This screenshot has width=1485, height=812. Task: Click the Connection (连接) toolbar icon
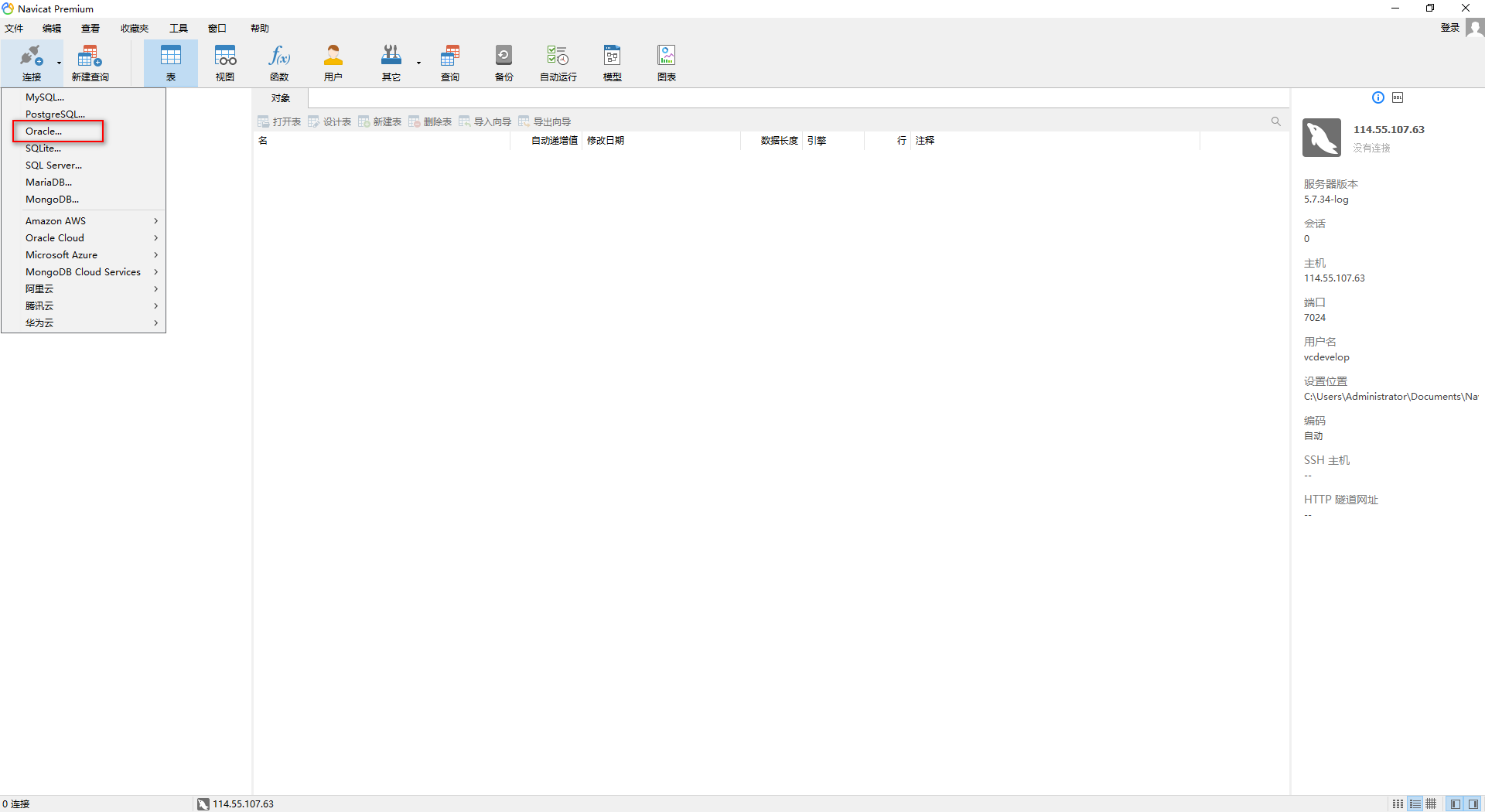31,63
